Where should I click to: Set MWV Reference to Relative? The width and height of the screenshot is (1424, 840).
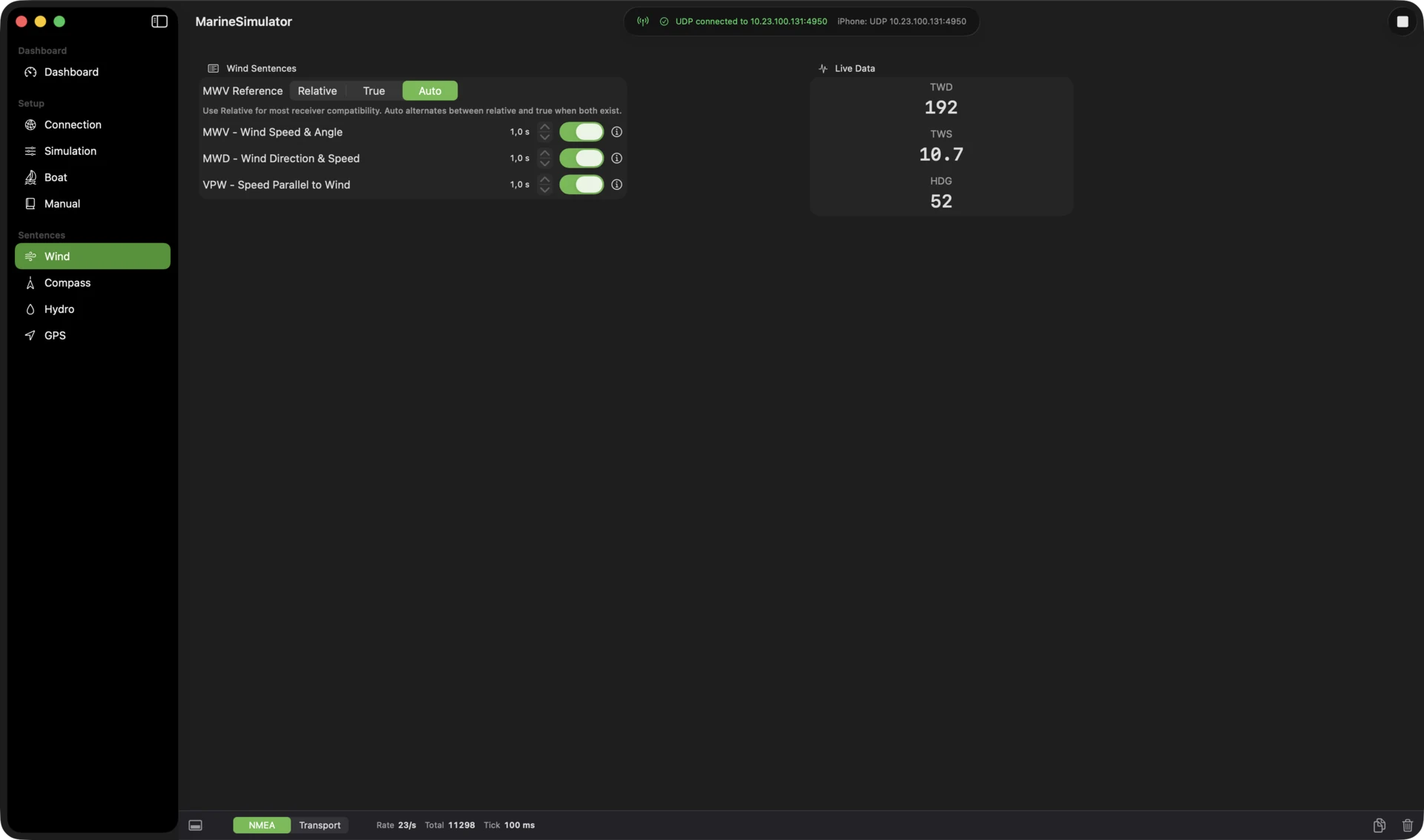tap(317, 90)
